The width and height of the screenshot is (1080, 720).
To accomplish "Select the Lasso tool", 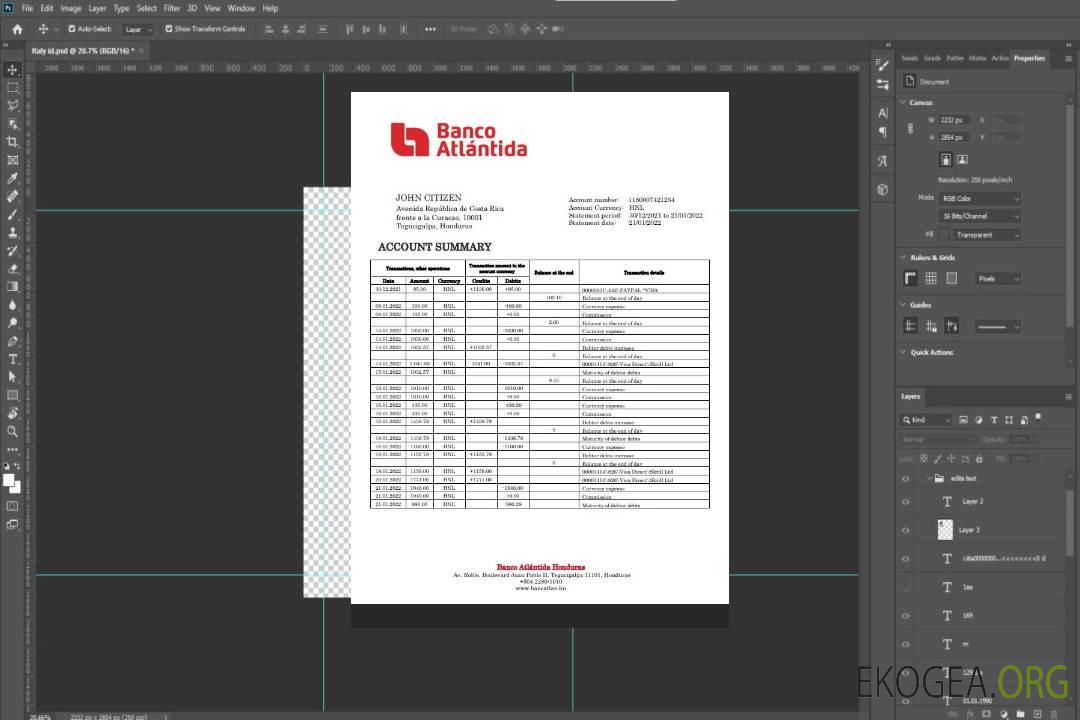I will [x=12, y=105].
